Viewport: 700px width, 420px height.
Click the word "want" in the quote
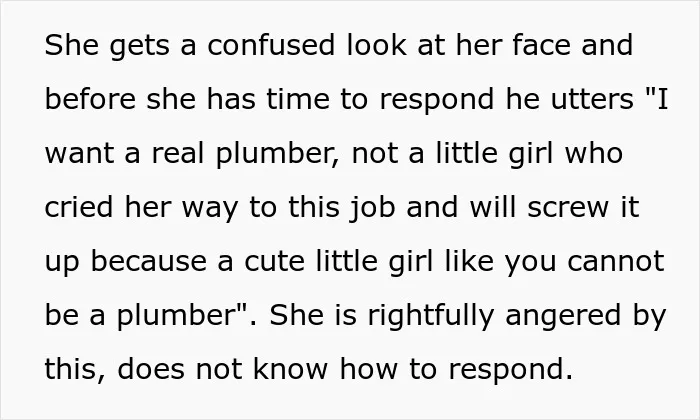pos(79,154)
